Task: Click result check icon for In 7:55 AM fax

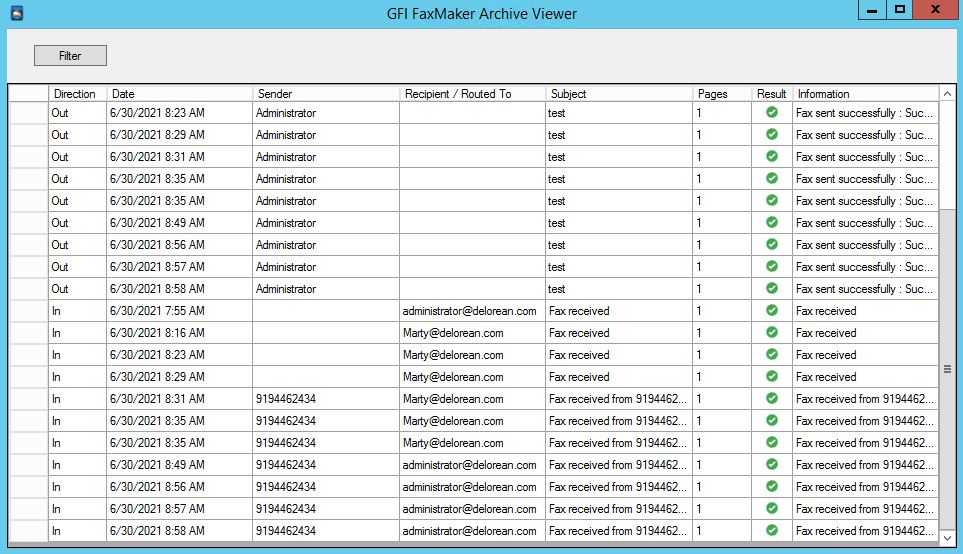Action: point(772,311)
